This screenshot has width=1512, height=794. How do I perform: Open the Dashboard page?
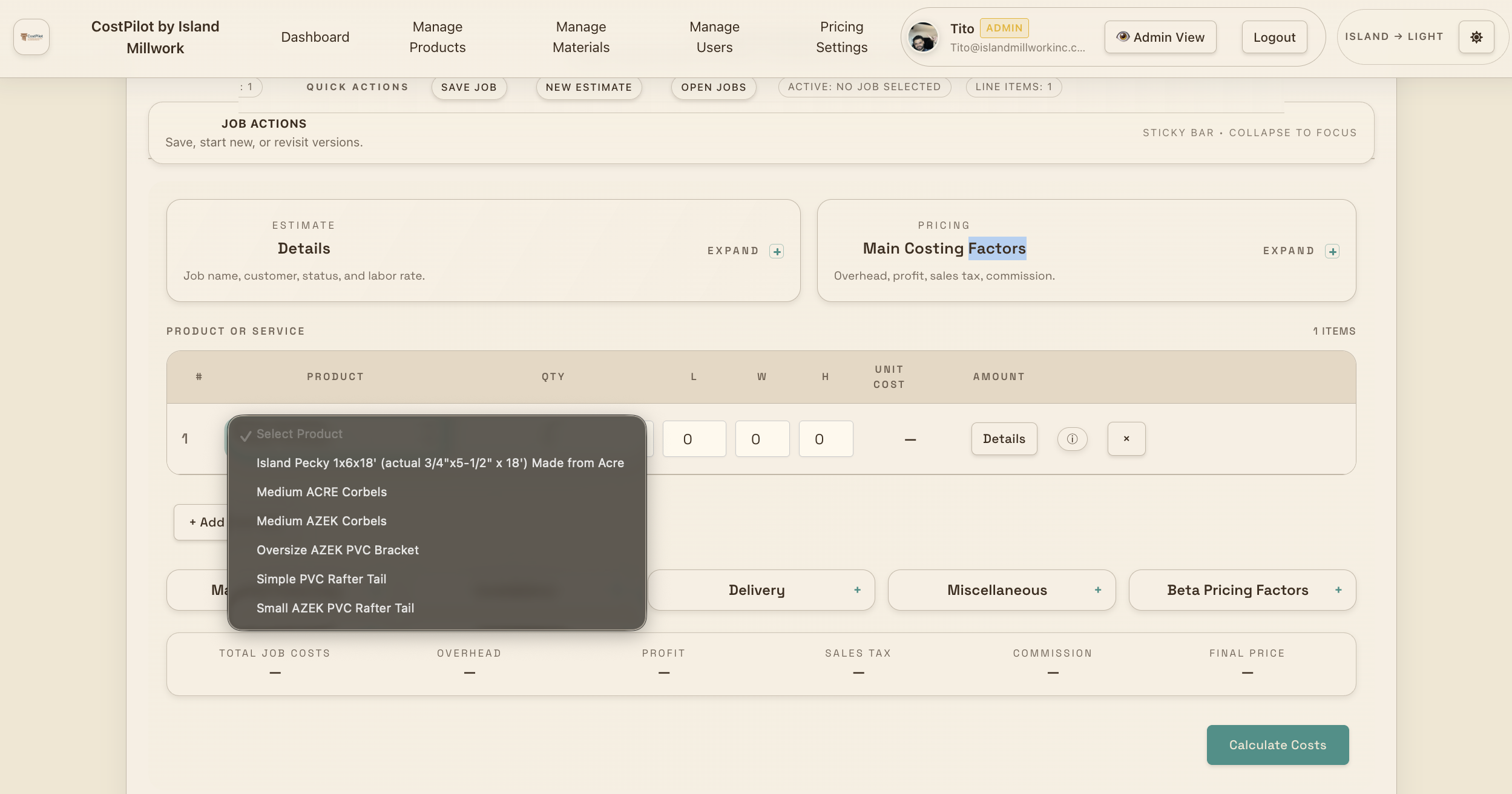tap(315, 37)
